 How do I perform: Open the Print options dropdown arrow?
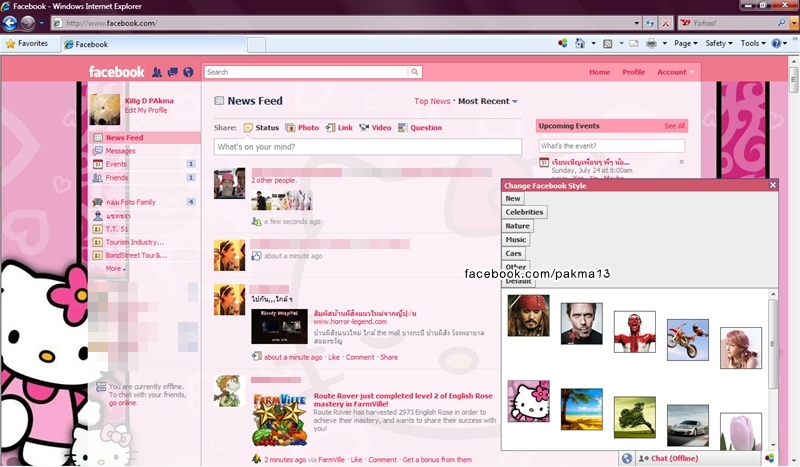point(664,43)
